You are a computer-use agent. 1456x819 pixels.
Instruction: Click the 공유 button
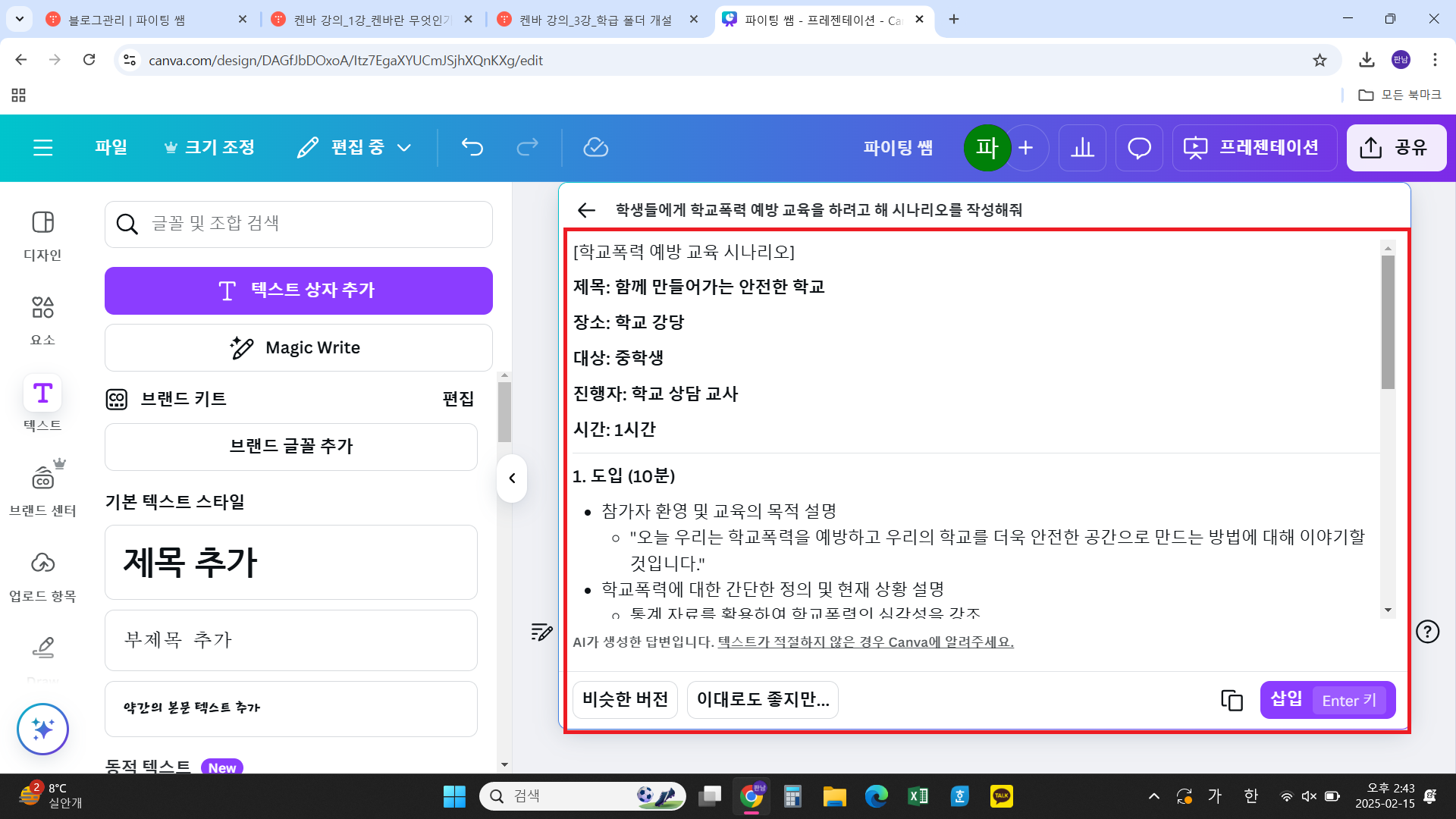(x=1396, y=147)
